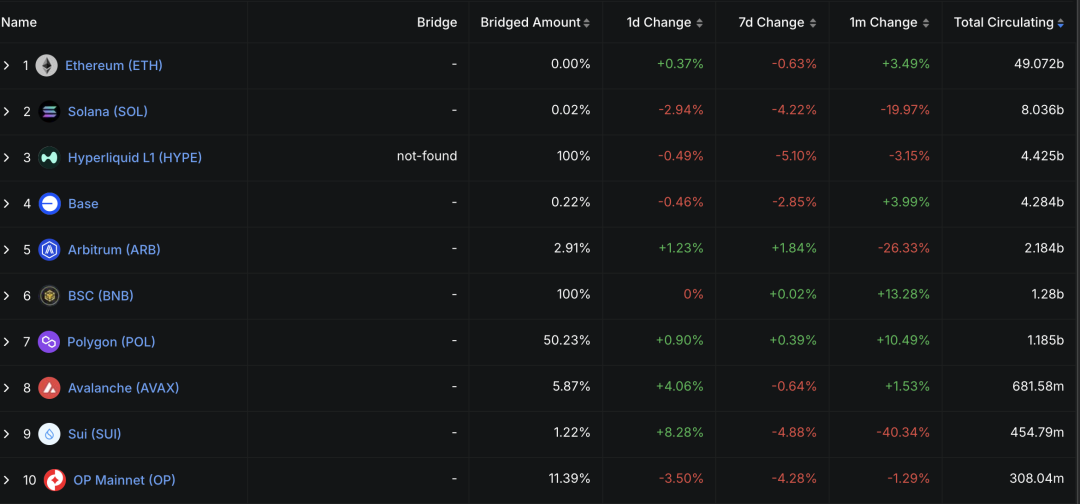
Task: Click the Avalanche logo icon
Action: click(49, 388)
